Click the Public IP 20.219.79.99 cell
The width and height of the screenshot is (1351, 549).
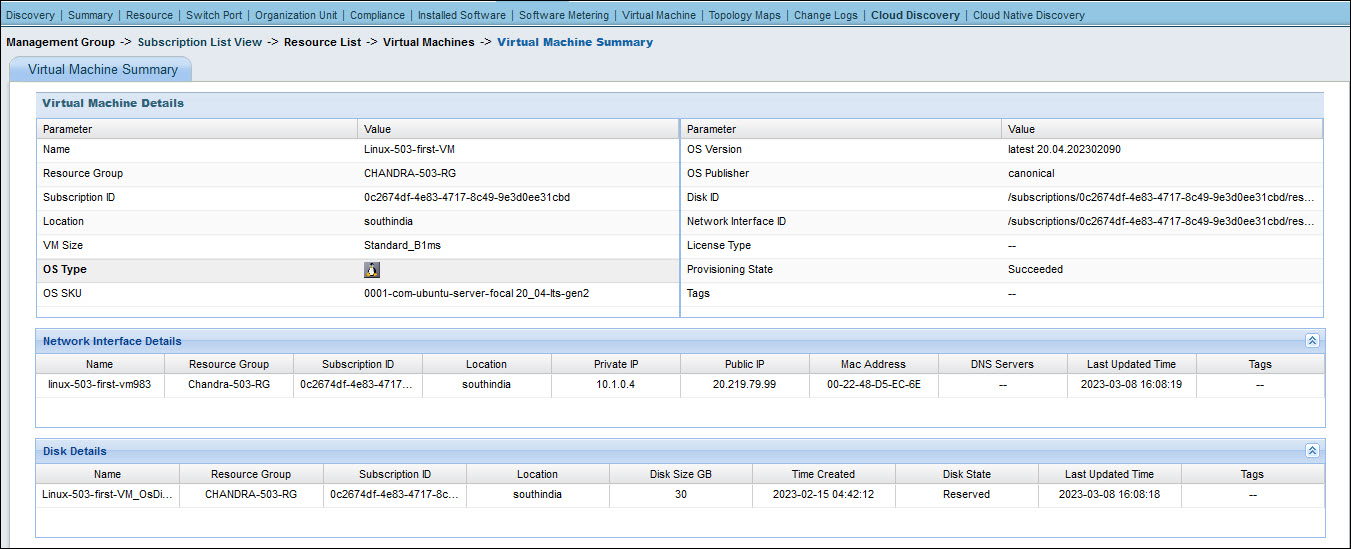745,385
